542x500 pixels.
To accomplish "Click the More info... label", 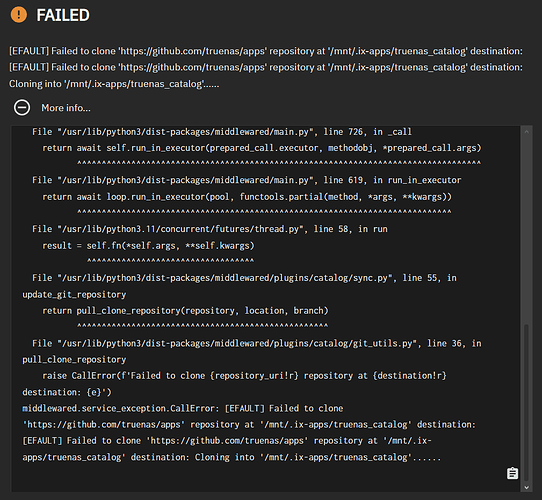I will tap(66, 108).
